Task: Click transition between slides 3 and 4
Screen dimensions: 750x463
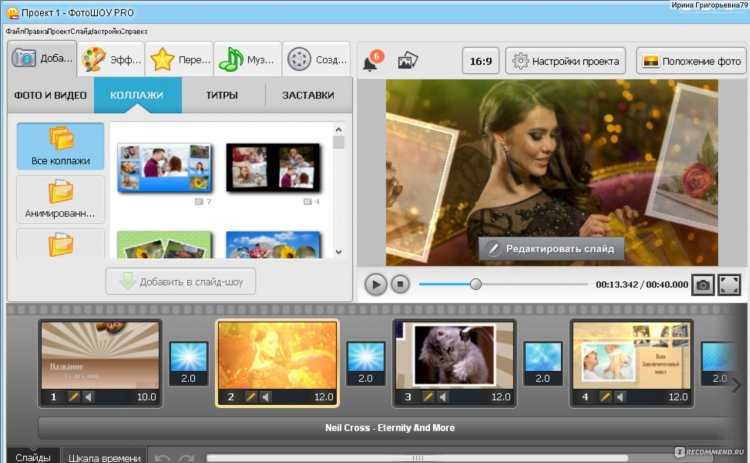Action: 543,363
